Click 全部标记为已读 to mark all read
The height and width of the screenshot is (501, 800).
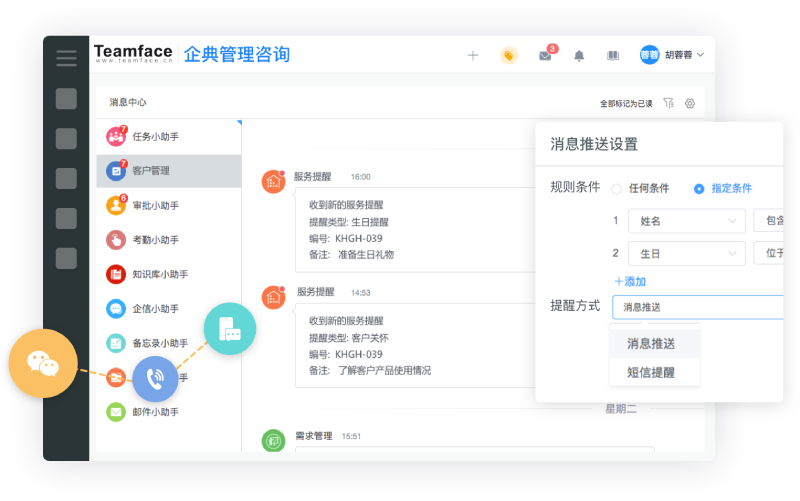pyautogui.click(x=626, y=104)
